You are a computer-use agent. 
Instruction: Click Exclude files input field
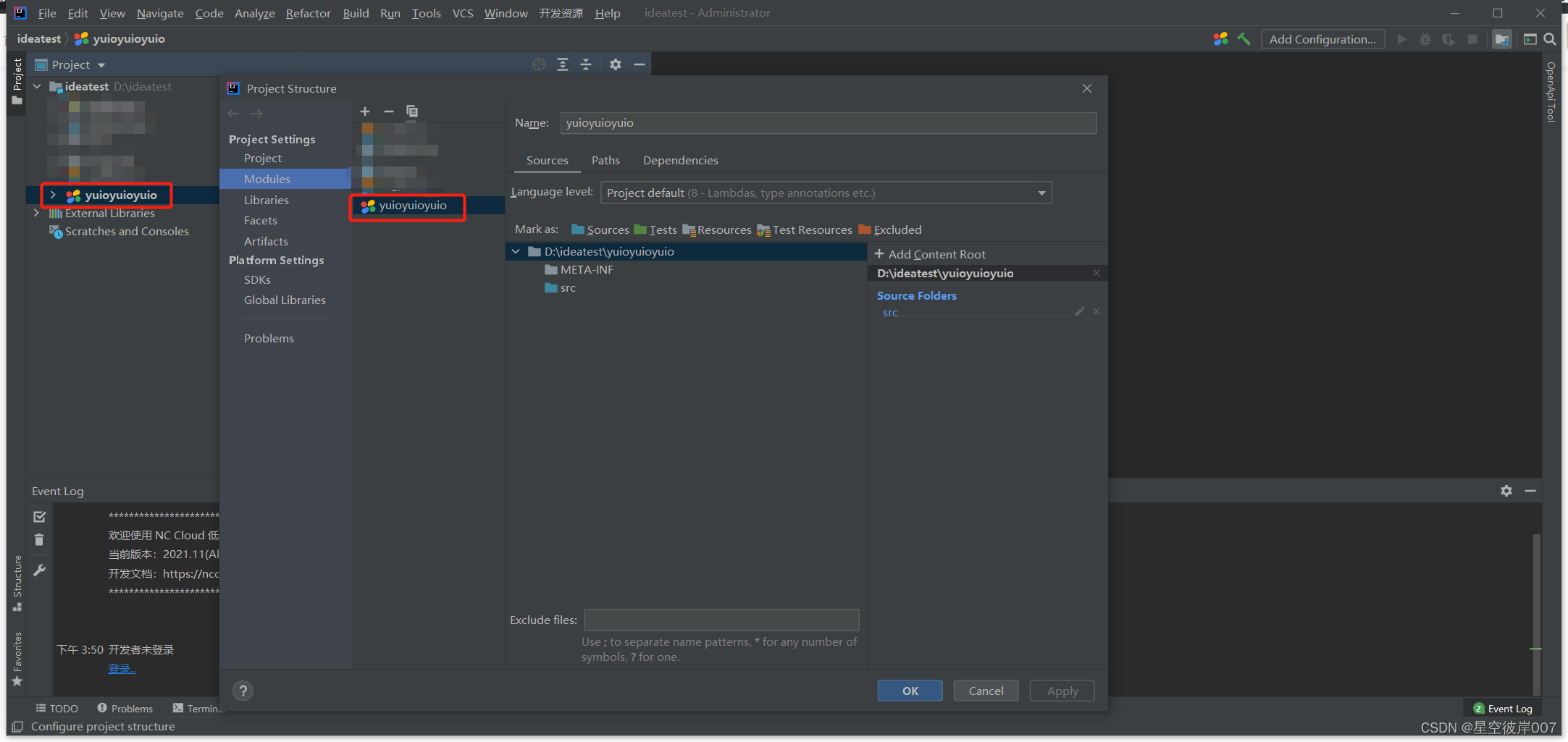(x=721, y=620)
